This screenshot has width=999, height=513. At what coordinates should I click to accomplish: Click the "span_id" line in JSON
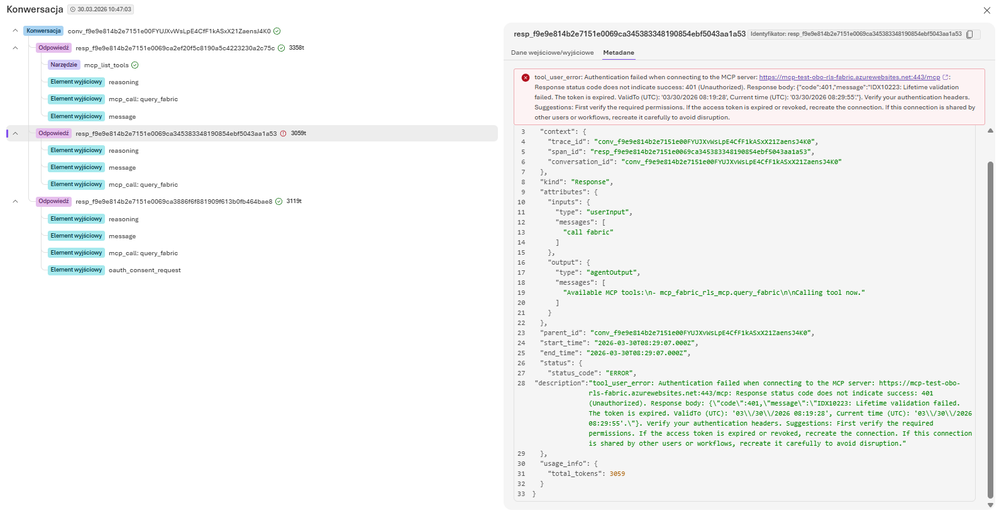(680, 152)
